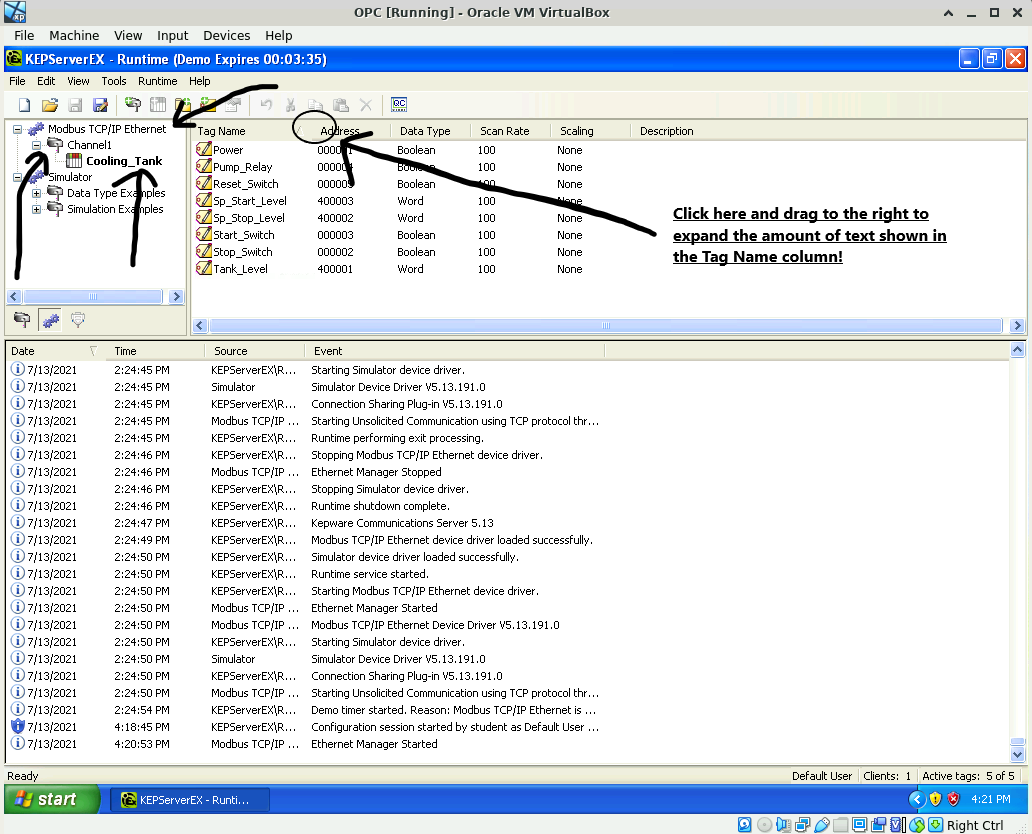This screenshot has width=1032, height=834.
Task: Click the Windows Start button
Action: click(x=52, y=799)
